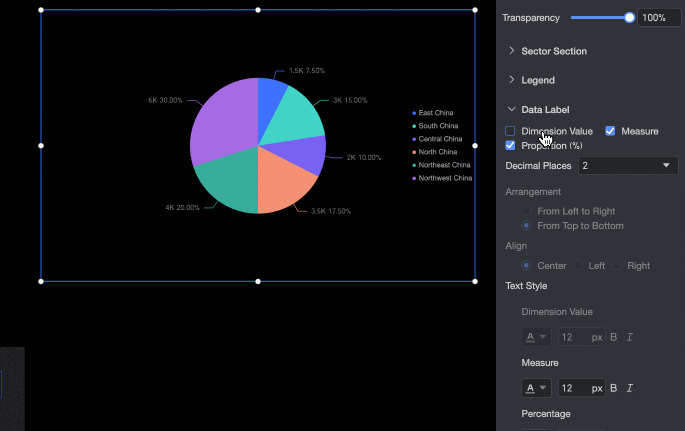
Task: Click the 1.5K 7.50% data label
Action: 307,71
